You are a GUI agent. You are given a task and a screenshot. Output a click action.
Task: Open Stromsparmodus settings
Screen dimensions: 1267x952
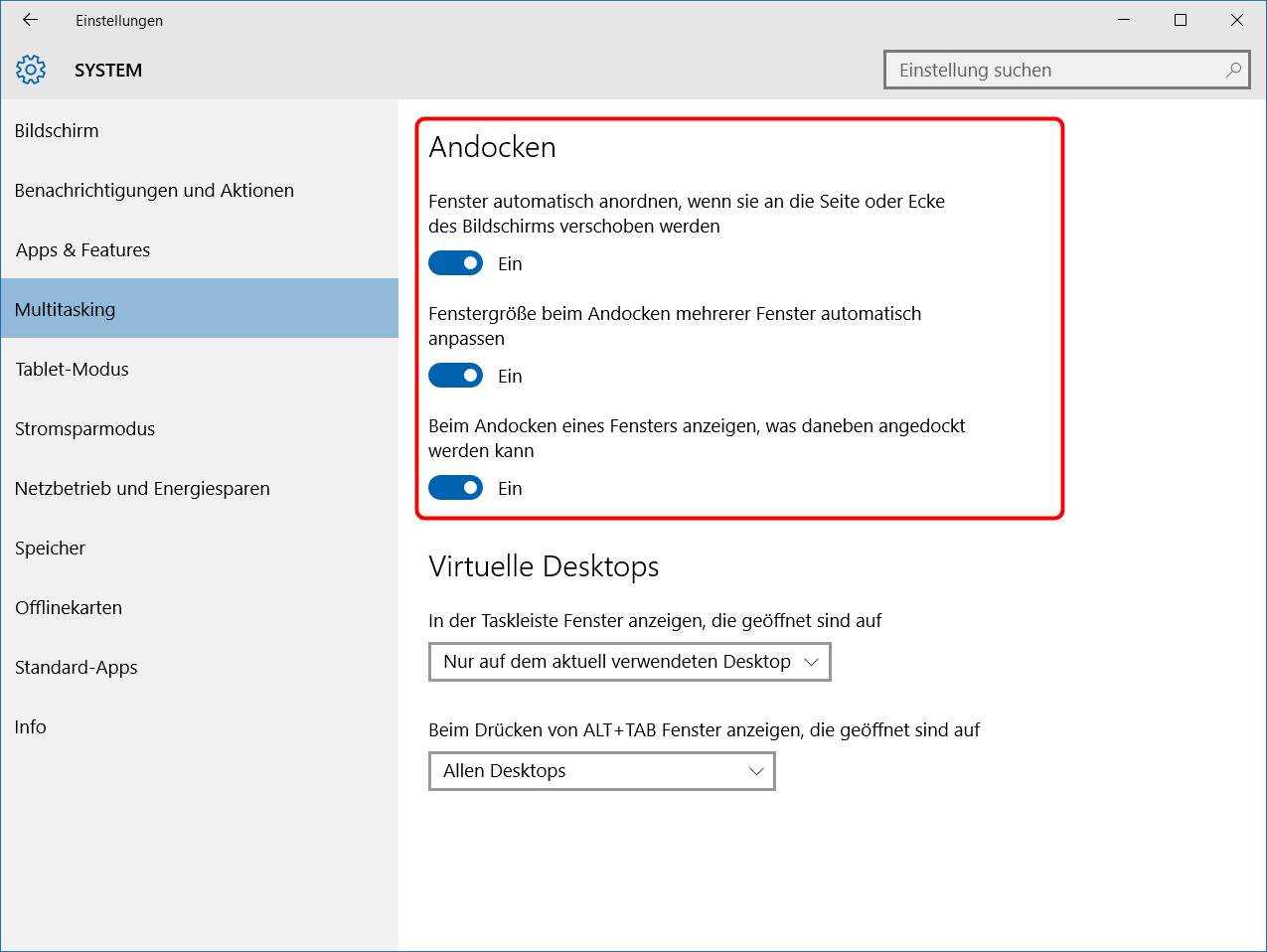[x=84, y=429]
